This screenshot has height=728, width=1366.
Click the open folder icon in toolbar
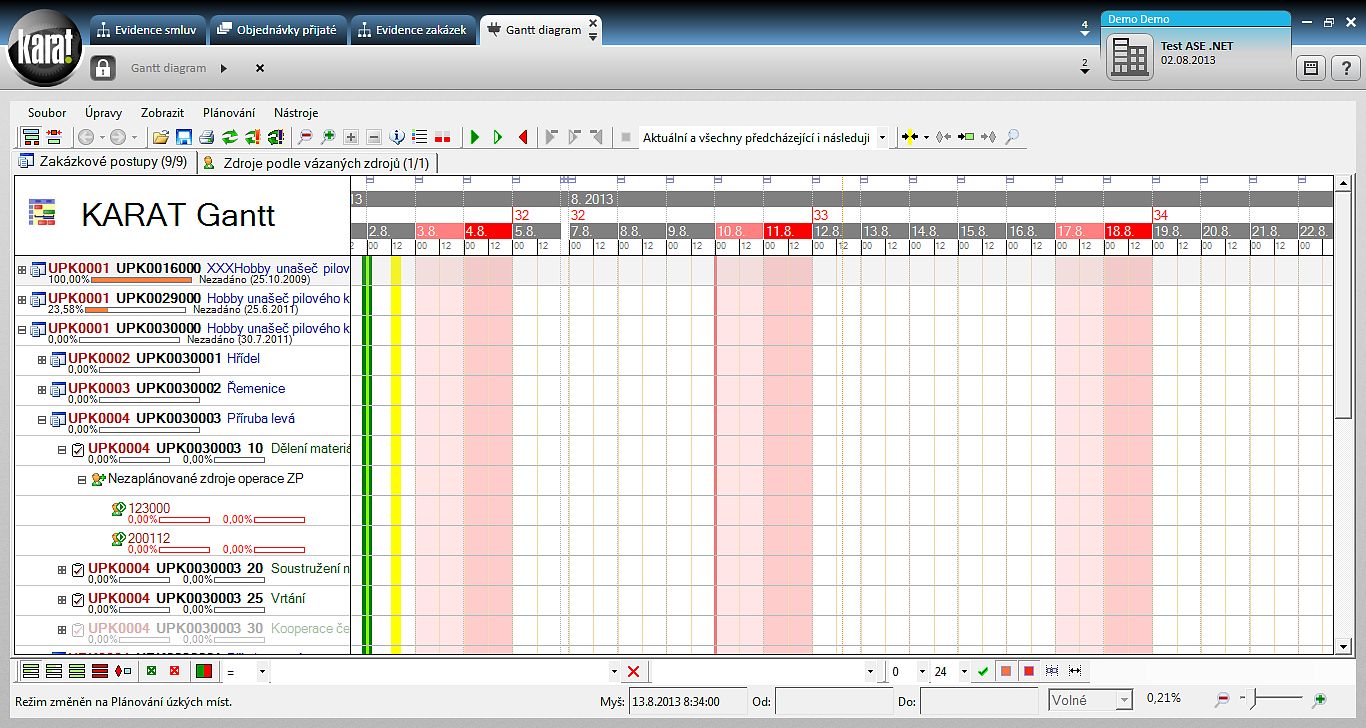pos(160,137)
